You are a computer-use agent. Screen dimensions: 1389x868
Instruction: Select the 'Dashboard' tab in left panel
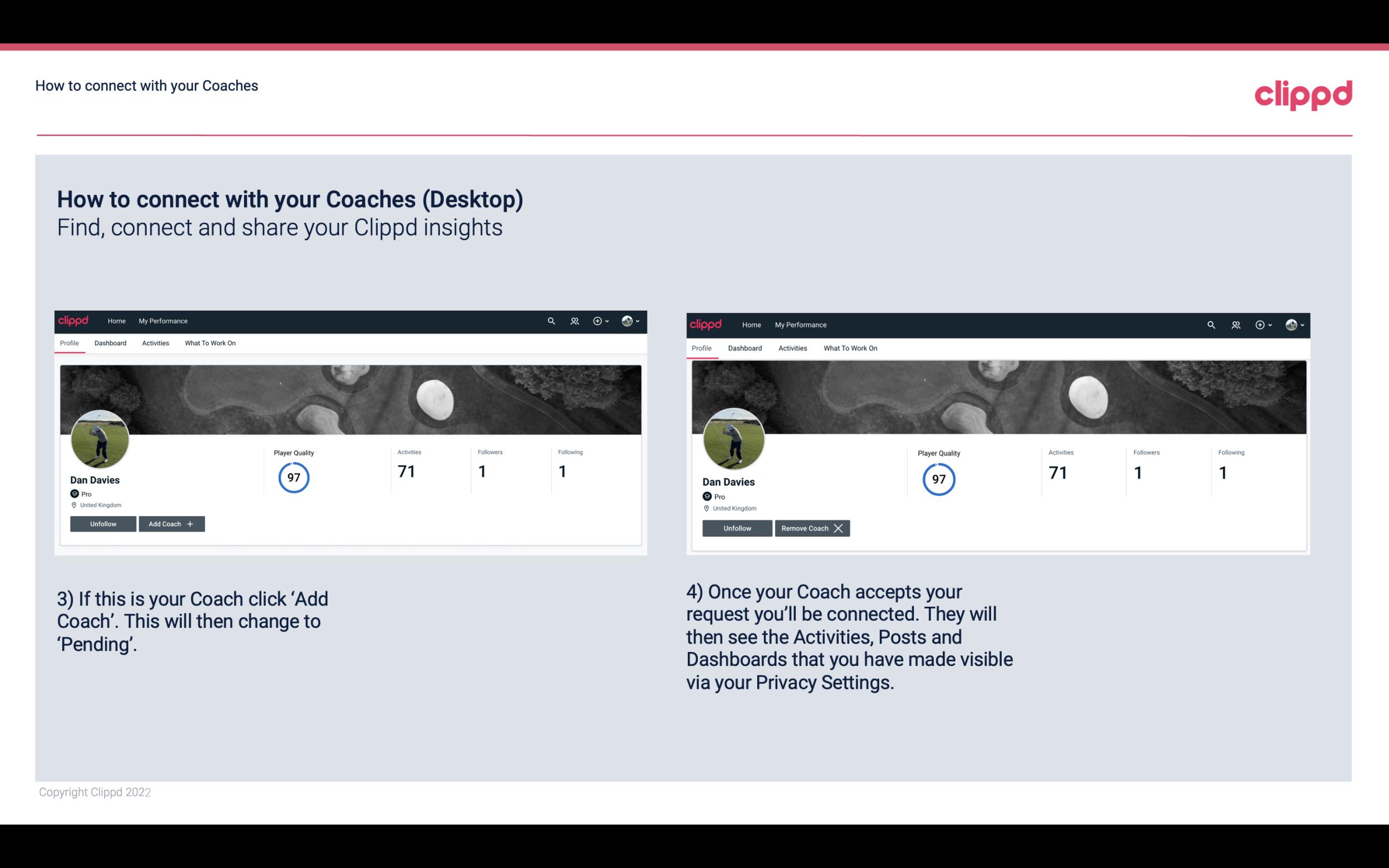point(110,343)
